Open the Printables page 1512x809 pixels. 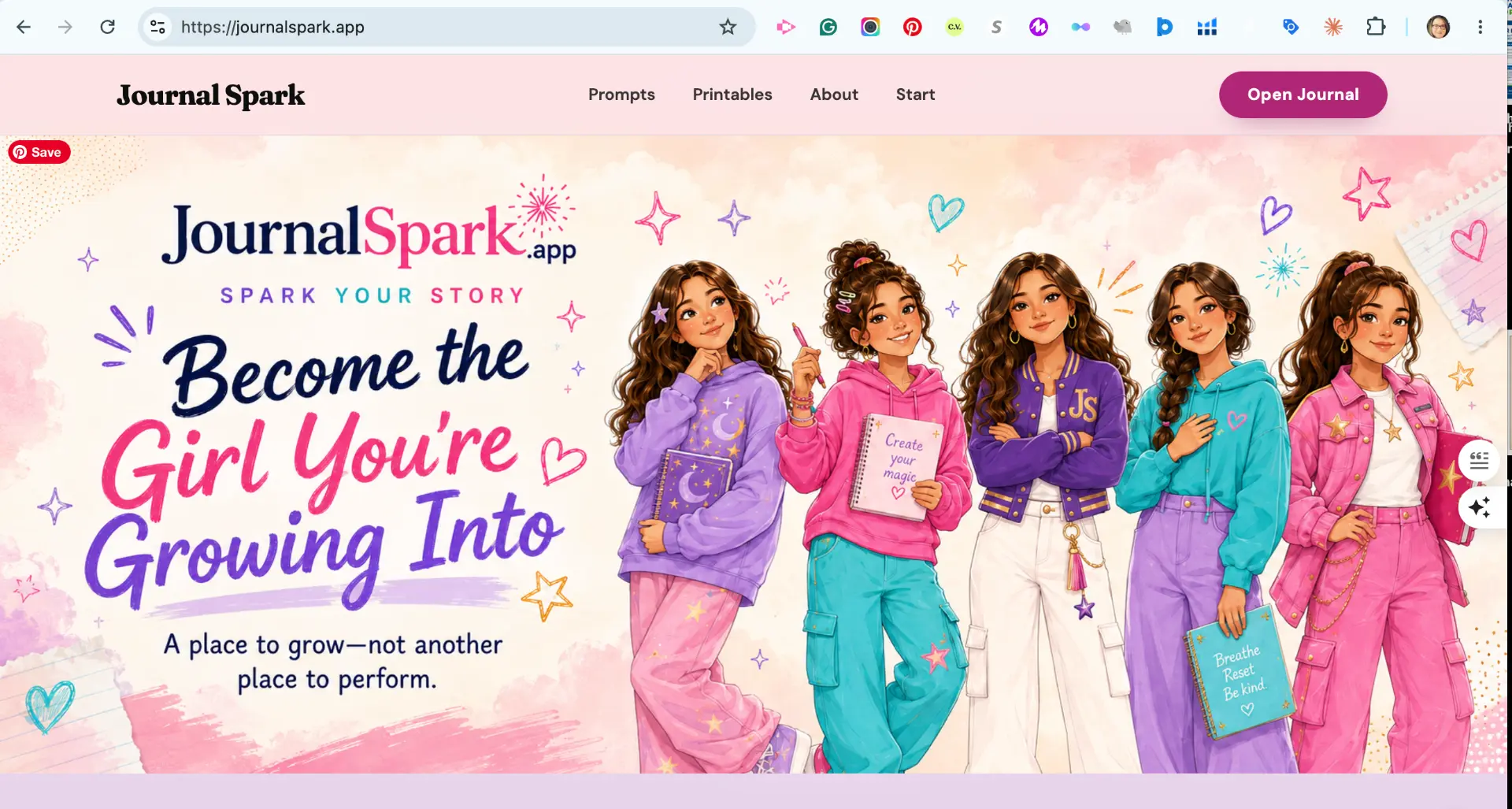[732, 95]
